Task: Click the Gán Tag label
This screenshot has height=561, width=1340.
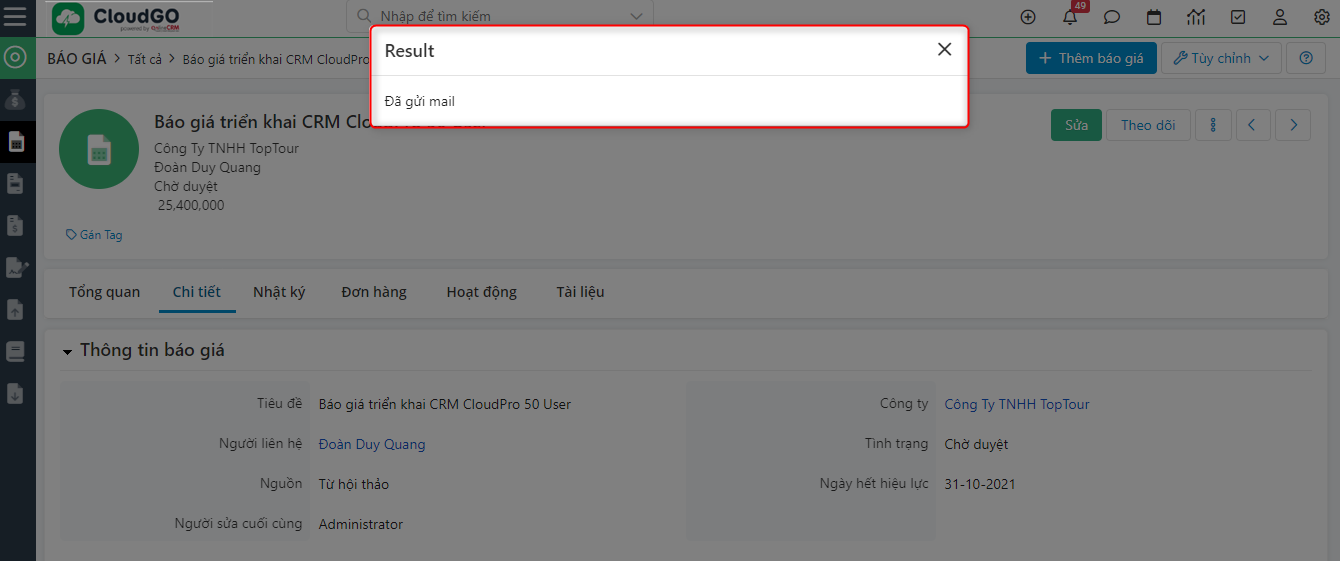Action: 95,235
